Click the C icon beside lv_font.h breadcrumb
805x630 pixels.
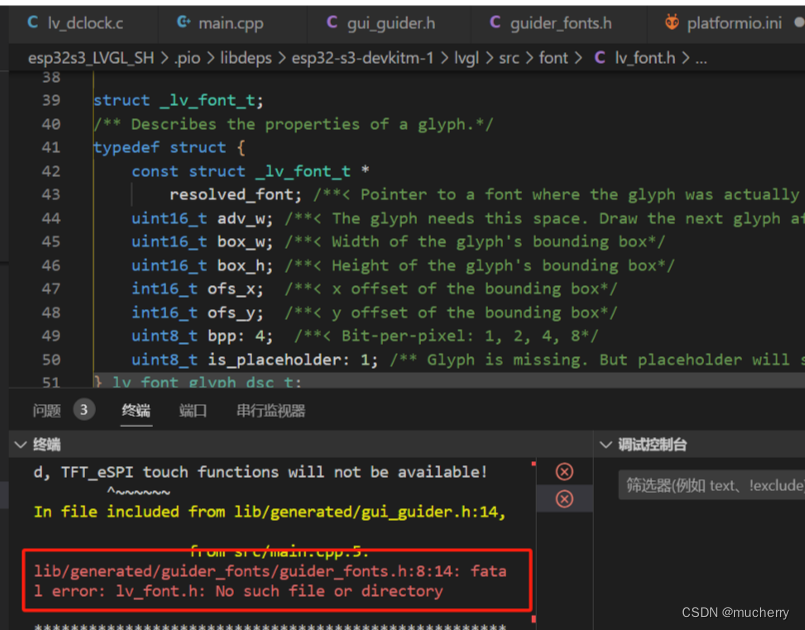[x=599, y=58]
